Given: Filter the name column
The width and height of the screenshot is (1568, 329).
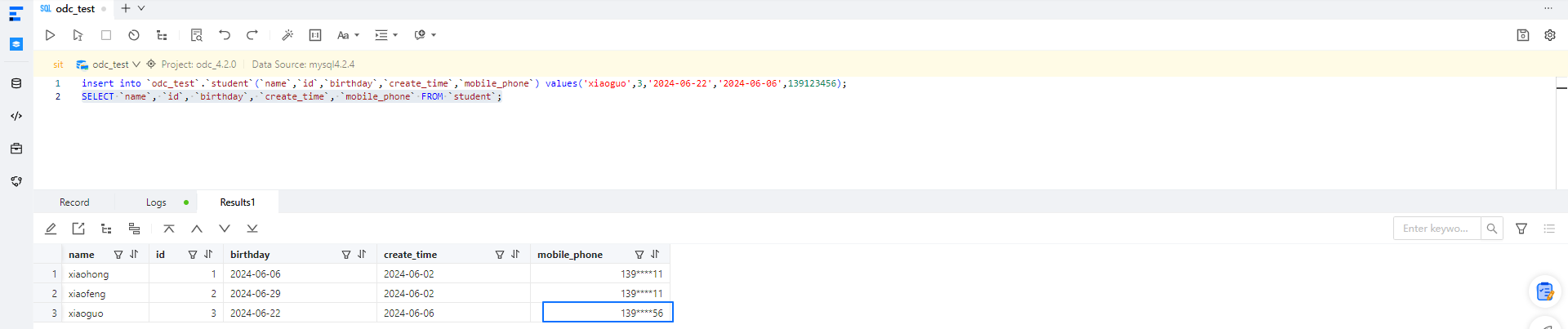Looking at the screenshot, I should pos(118,255).
